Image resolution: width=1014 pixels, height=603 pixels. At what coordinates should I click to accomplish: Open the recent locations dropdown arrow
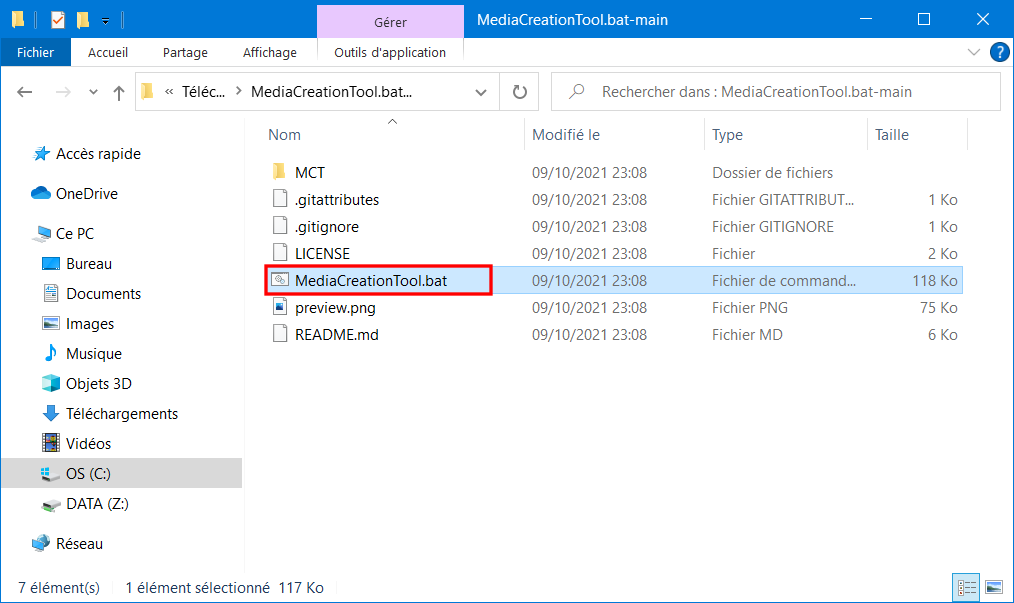click(93, 92)
